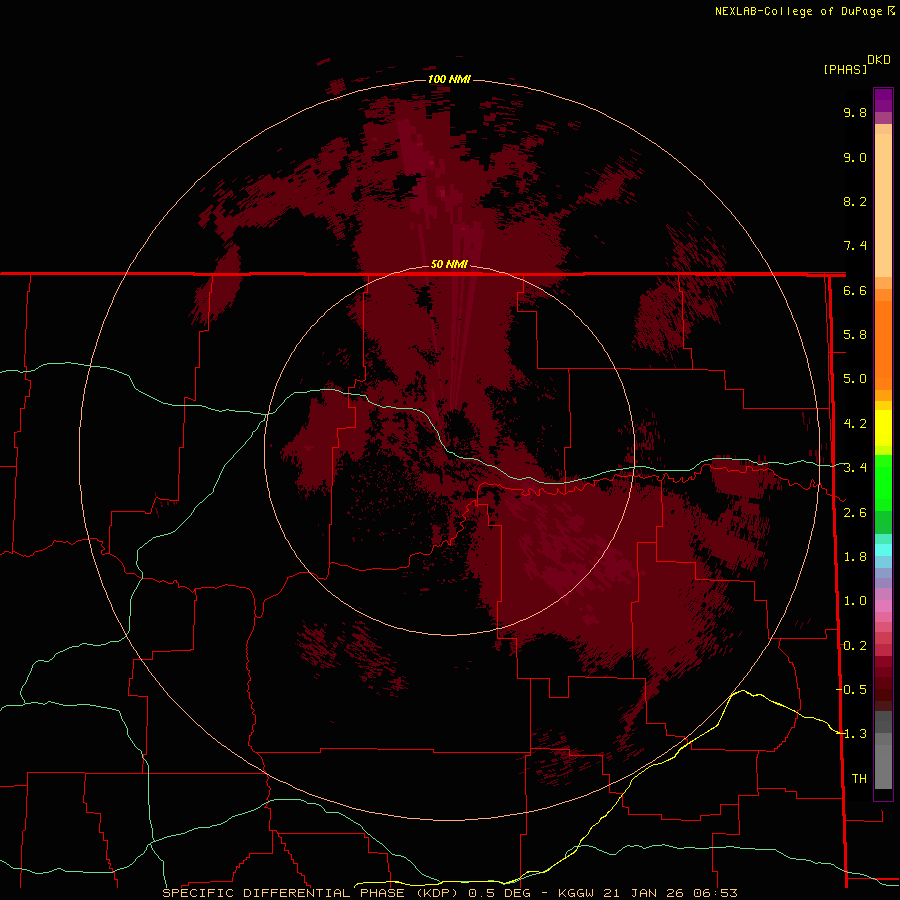Click the bright green color bar segment
This screenshot has width=900, height=900.
pos(883,481)
